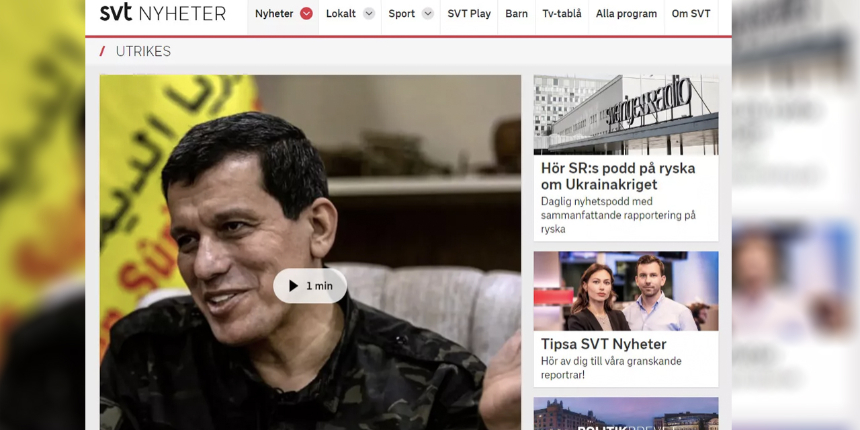This screenshot has height=430, width=860.
Task: Expand the Sport dropdown chevron
Action: coord(428,14)
